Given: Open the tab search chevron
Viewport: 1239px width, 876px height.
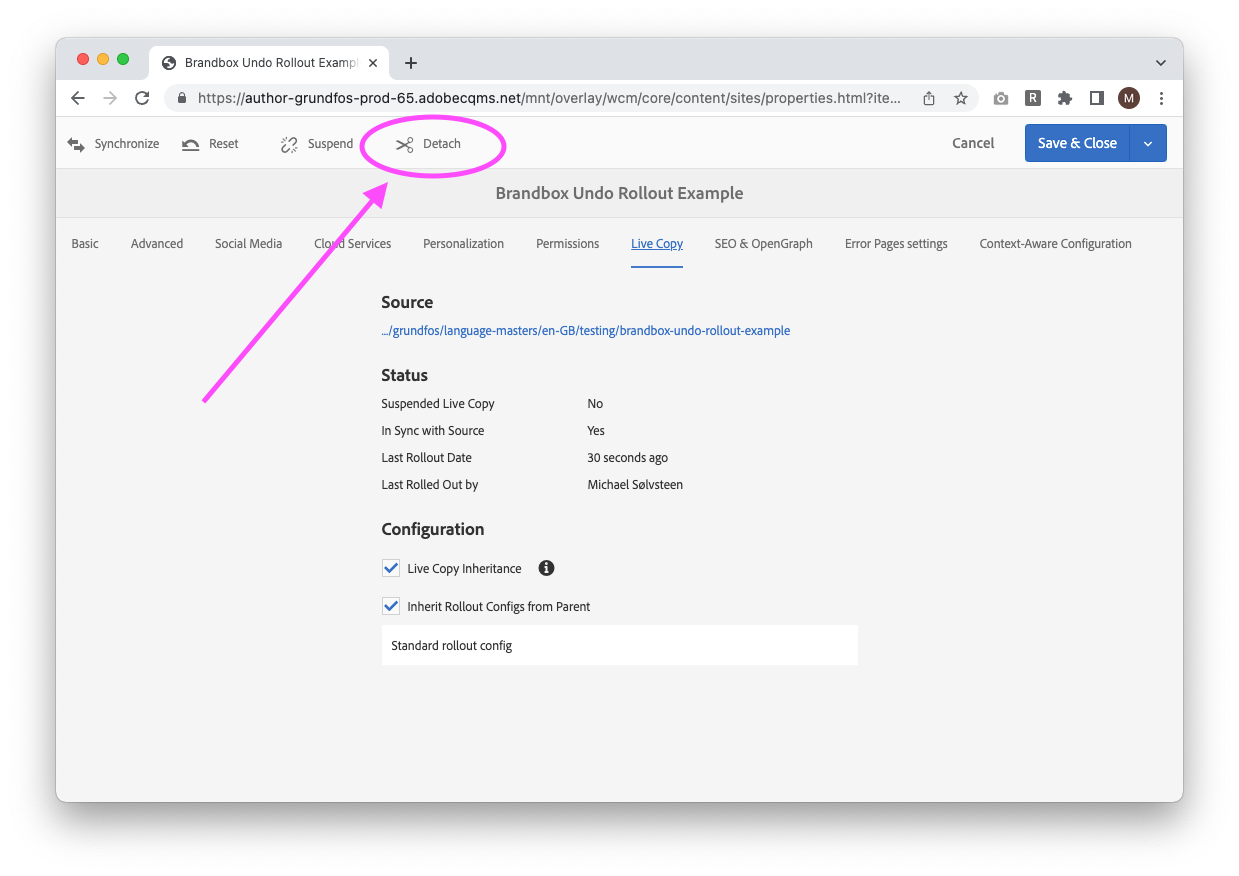Looking at the screenshot, I should pyautogui.click(x=1161, y=62).
